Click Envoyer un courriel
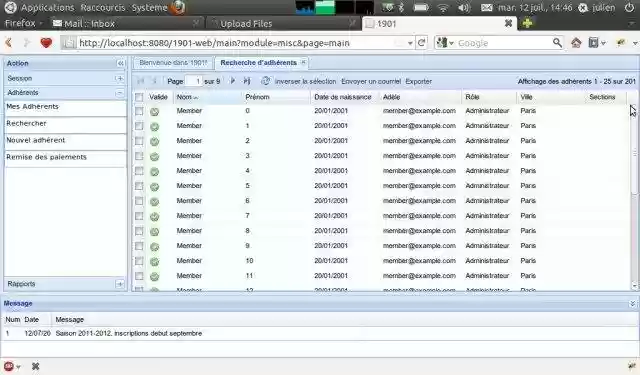 click(x=371, y=81)
